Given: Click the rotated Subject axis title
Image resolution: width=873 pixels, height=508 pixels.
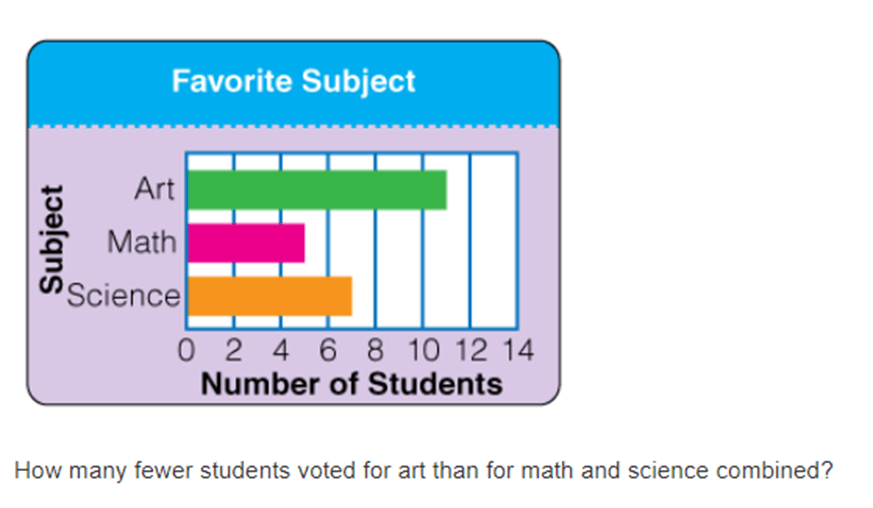Looking at the screenshot, I should click(52, 240).
